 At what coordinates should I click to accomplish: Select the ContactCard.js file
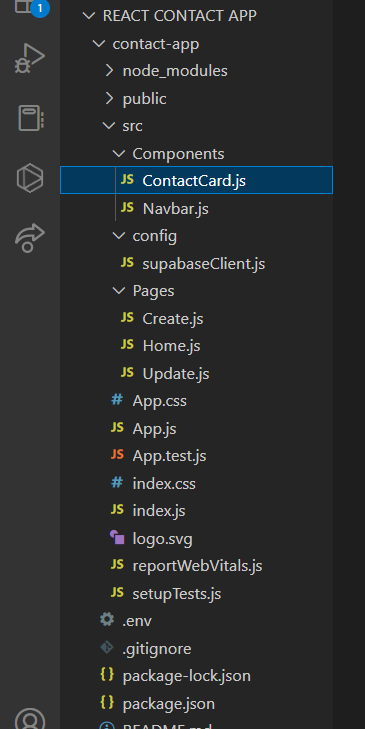point(196,180)
